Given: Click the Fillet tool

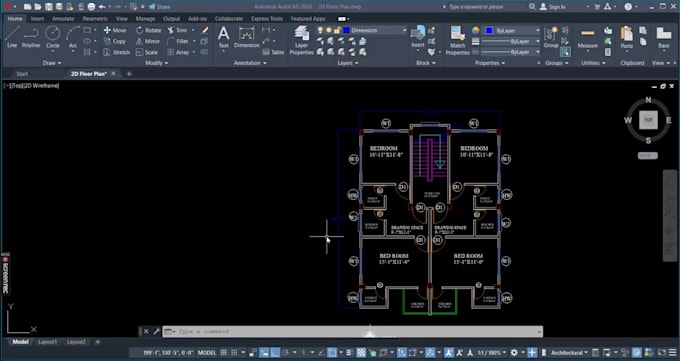Looking at the screenshot, I should 178,41.
